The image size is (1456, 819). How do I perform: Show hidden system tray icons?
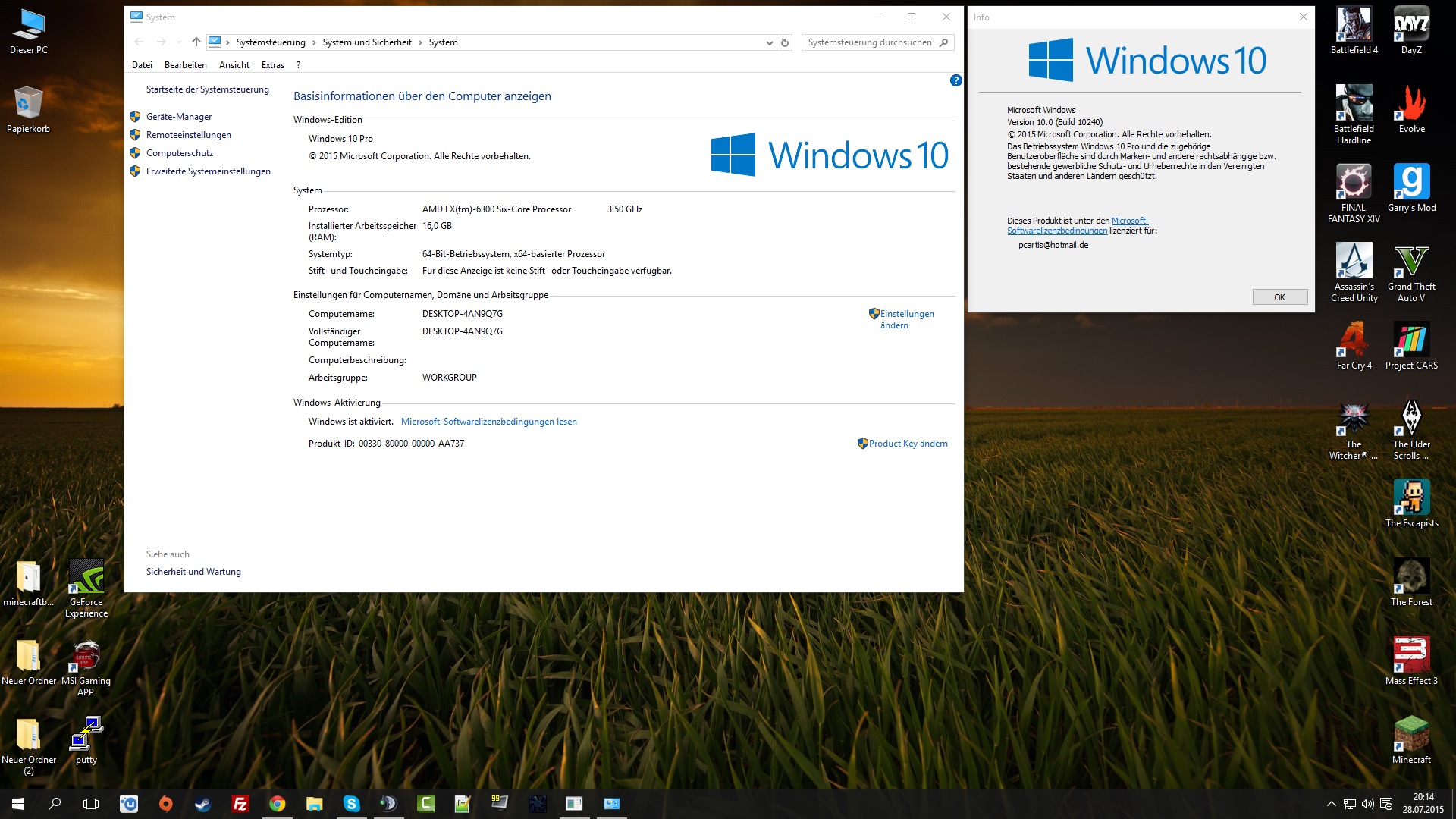[1331, 804]
